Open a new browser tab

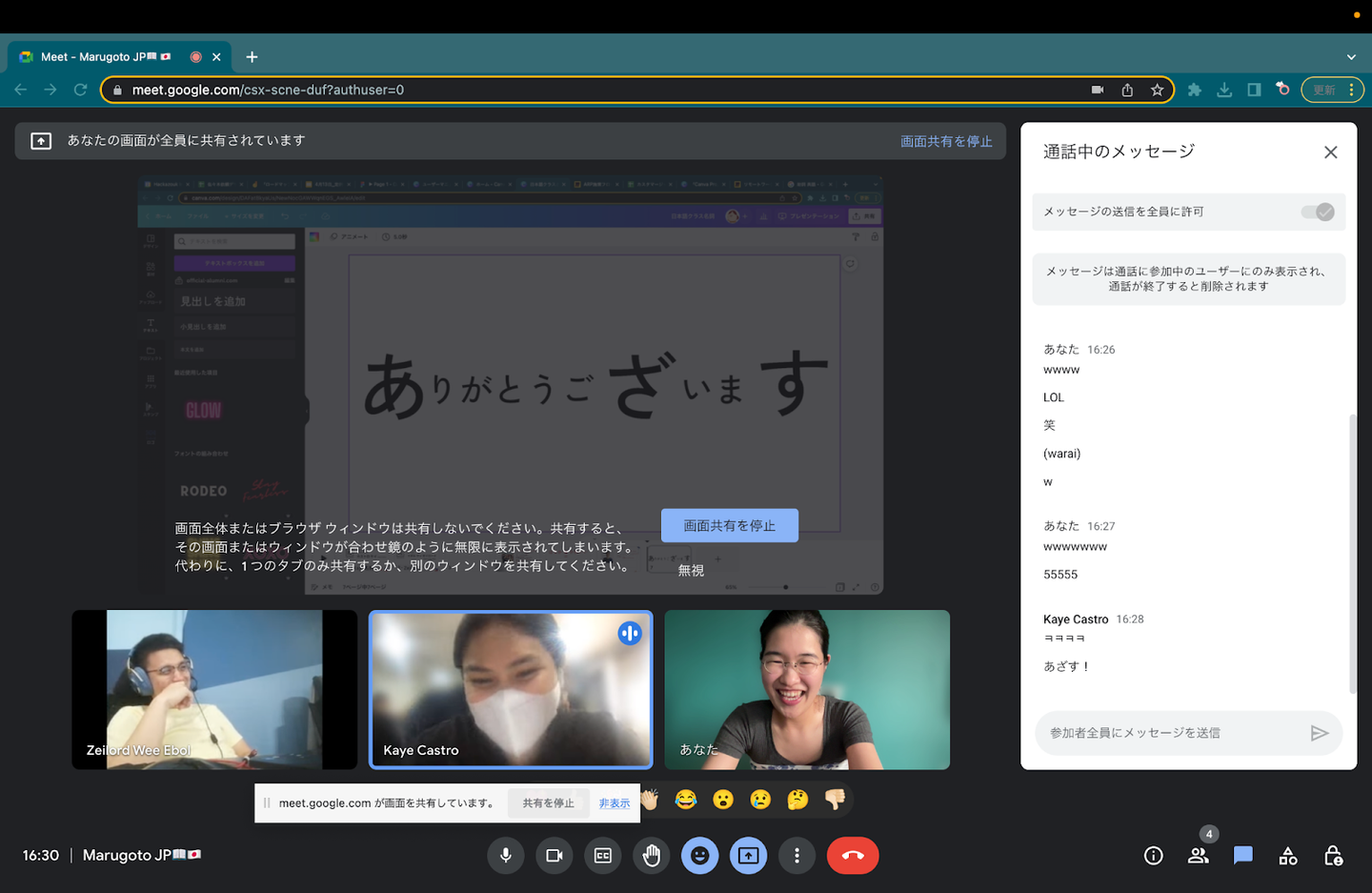[252, 57]
